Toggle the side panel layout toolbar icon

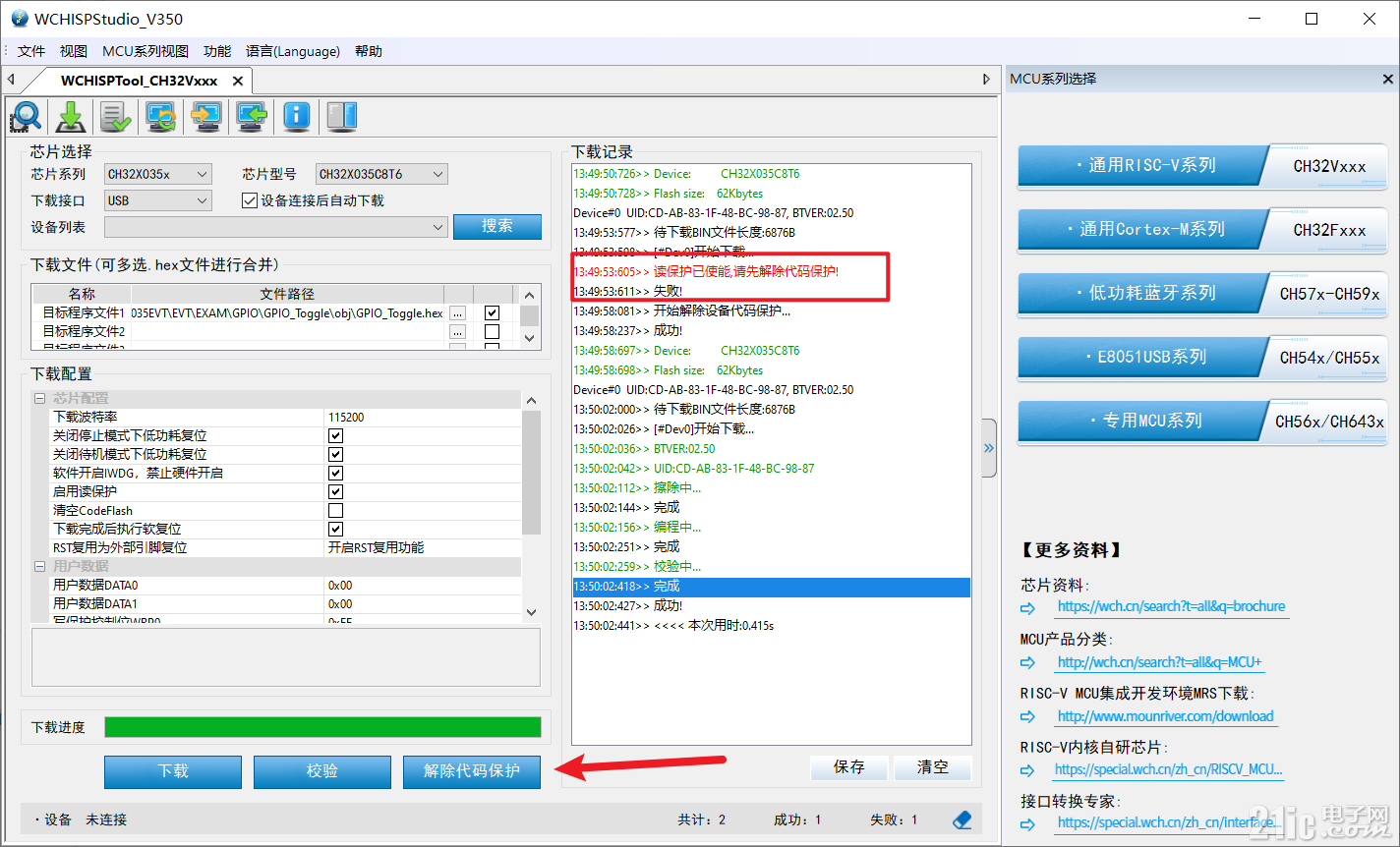[x=342, y=117]
